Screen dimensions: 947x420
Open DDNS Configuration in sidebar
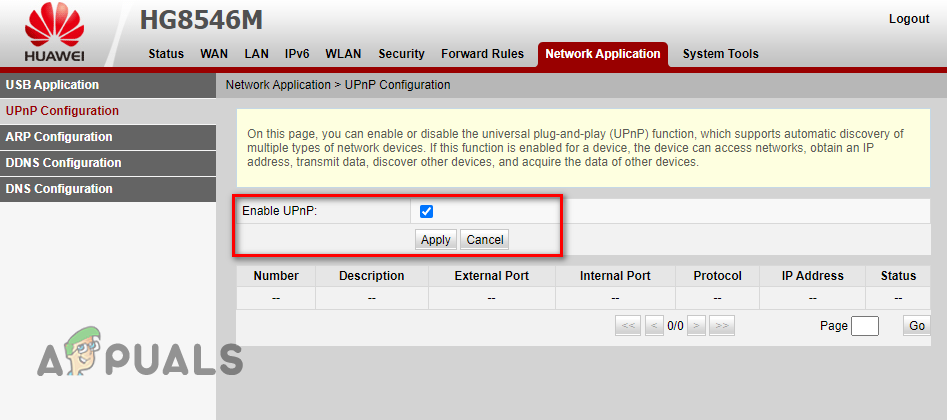click(108, 163)
